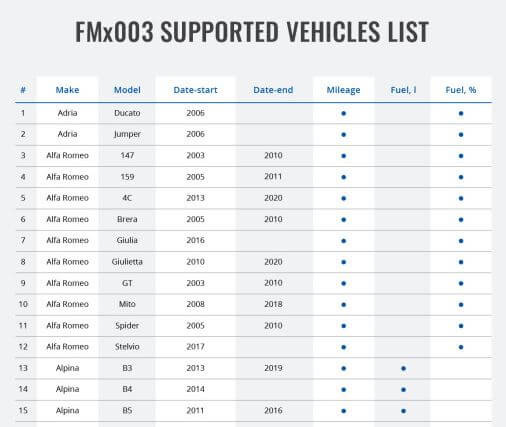Select the Giulietta model cell
This screenshot has height=427, width=506.
[127, 262]
